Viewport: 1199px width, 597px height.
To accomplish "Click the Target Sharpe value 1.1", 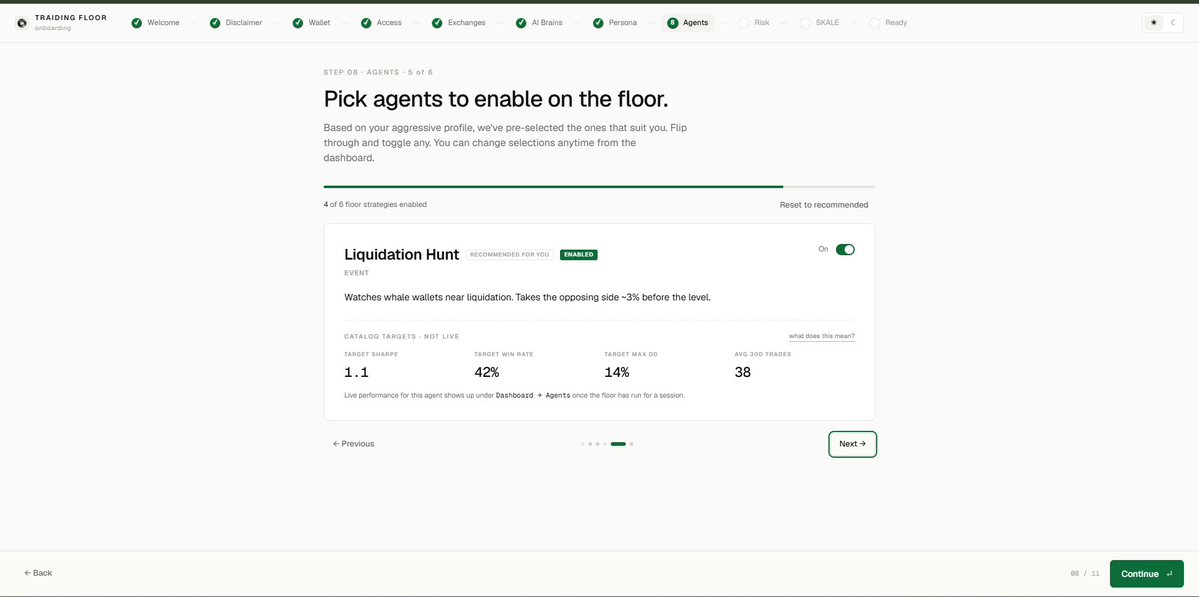I will [356, 372].
